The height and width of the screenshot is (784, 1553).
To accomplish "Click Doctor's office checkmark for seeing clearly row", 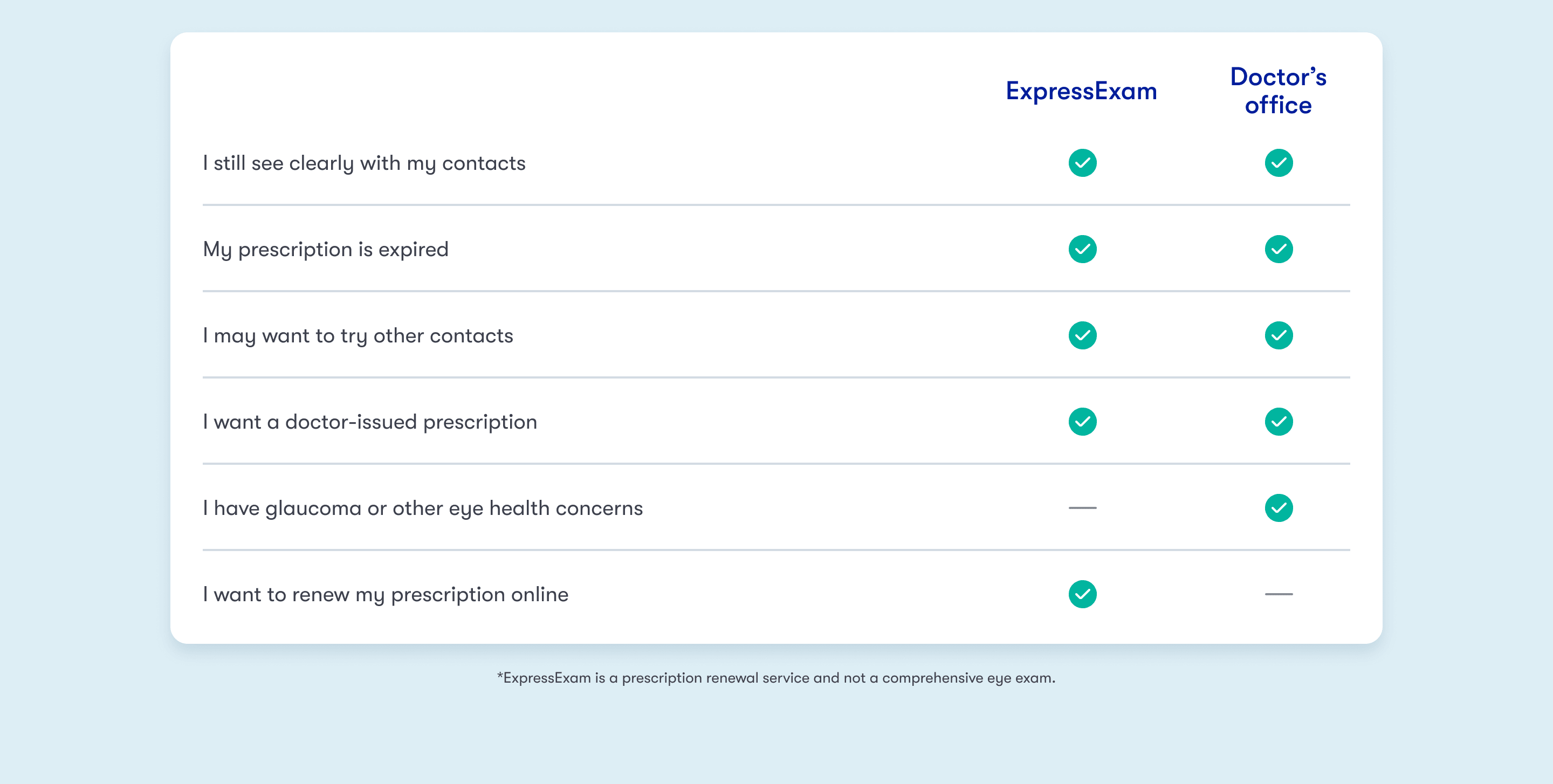I will [x=1278, y=163].
